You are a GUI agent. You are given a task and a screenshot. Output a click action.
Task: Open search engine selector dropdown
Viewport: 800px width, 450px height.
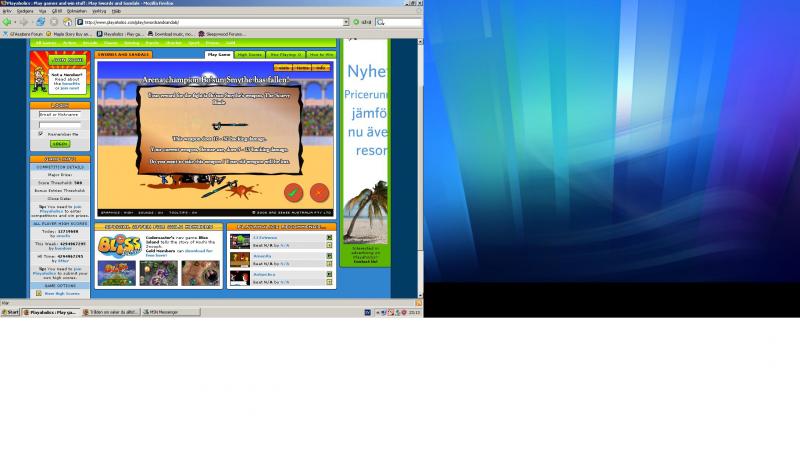381,22
